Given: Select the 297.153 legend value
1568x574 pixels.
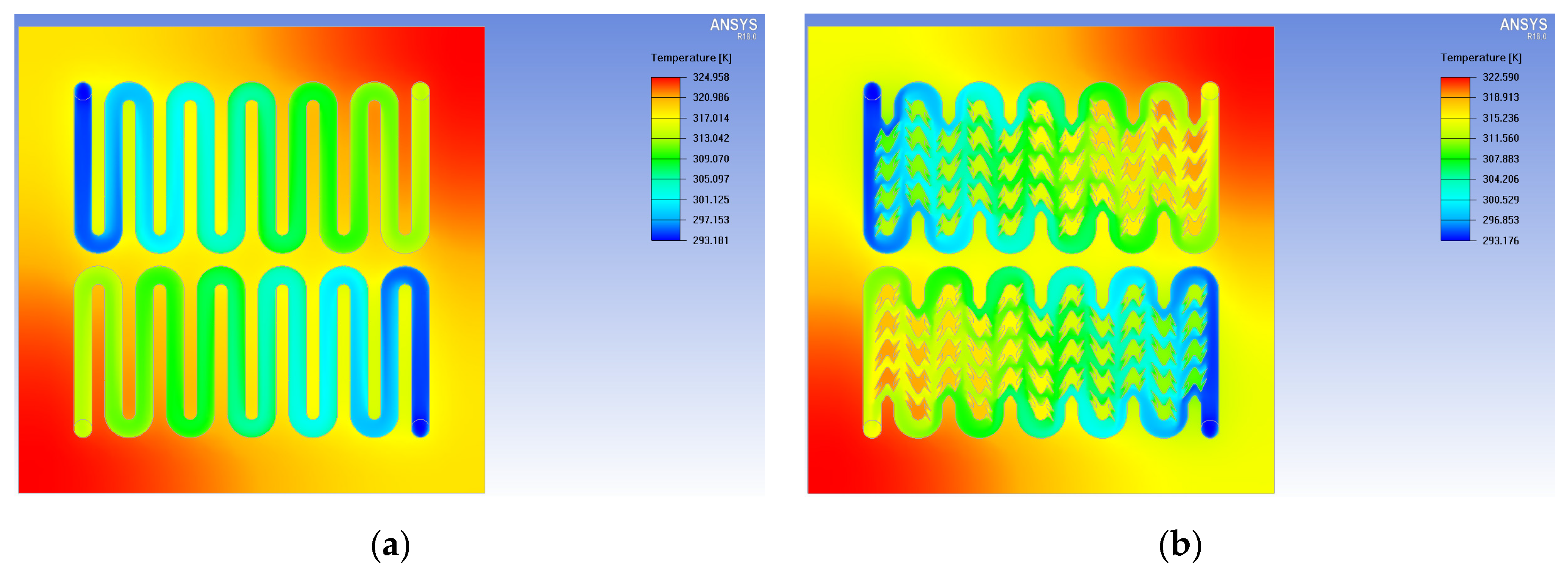Looking at the screenshot, I should coord(710,220).
